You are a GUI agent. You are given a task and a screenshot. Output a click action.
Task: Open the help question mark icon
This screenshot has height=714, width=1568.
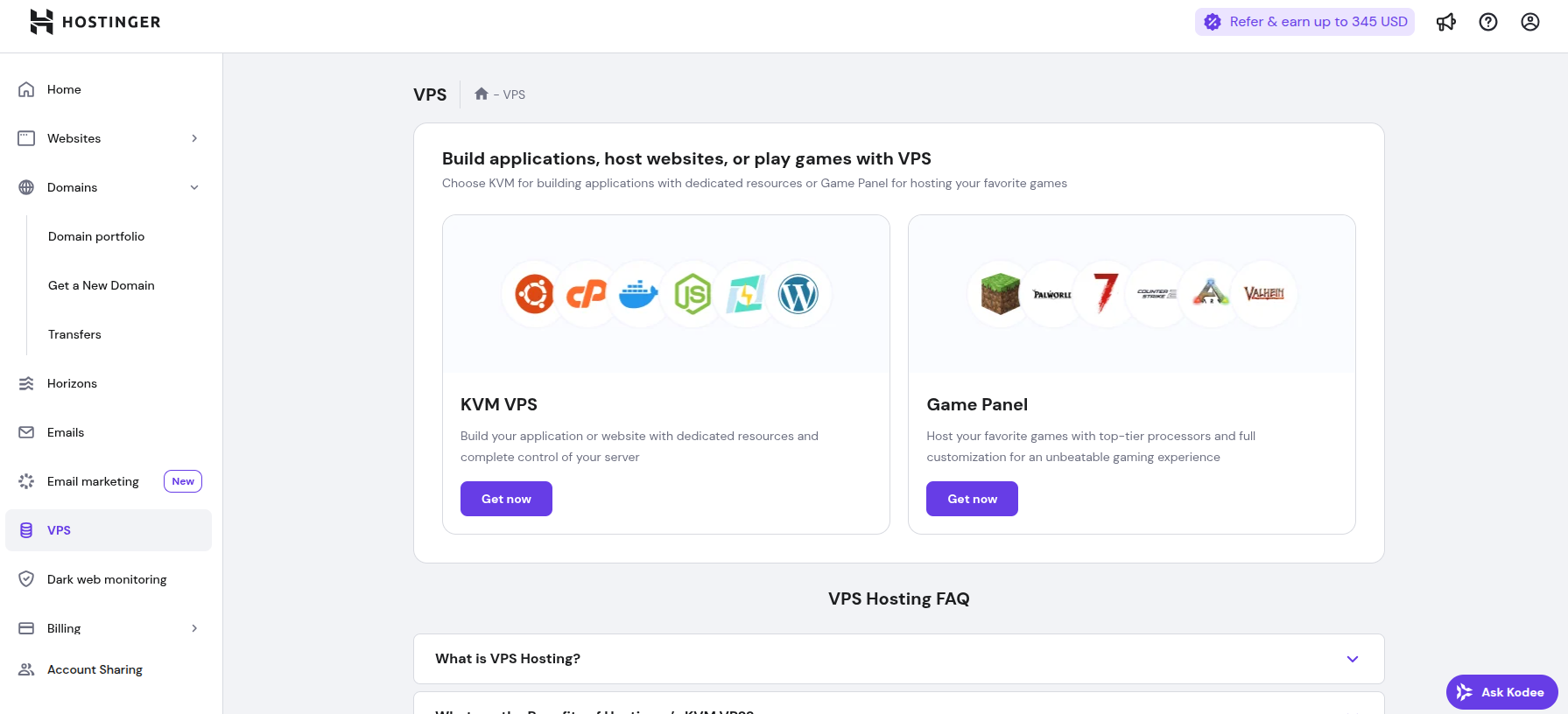tap(1487, 23)
